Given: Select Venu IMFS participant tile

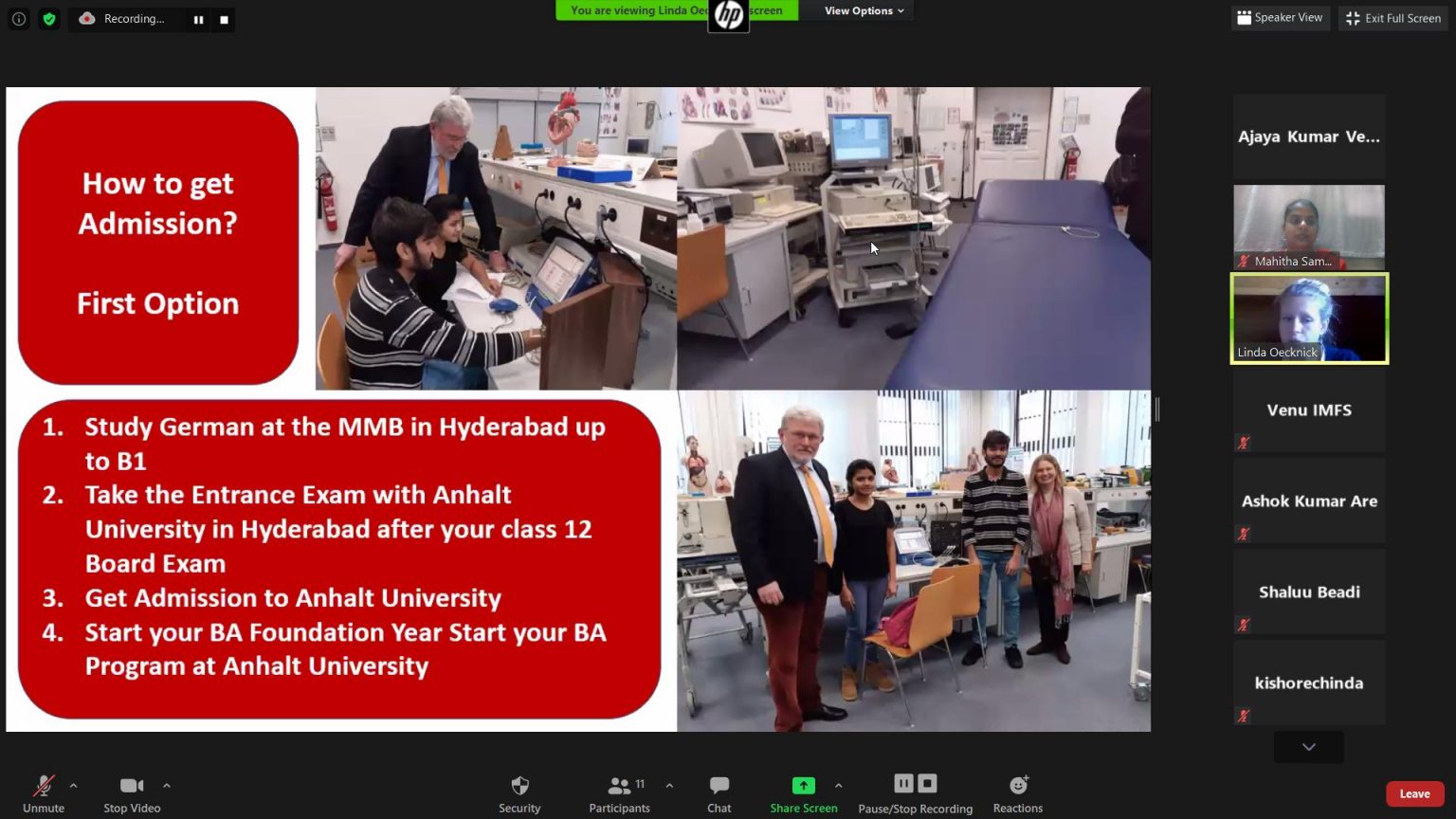Looking at the screenshot, I should pyautogui.click(x=1309, y=409).
